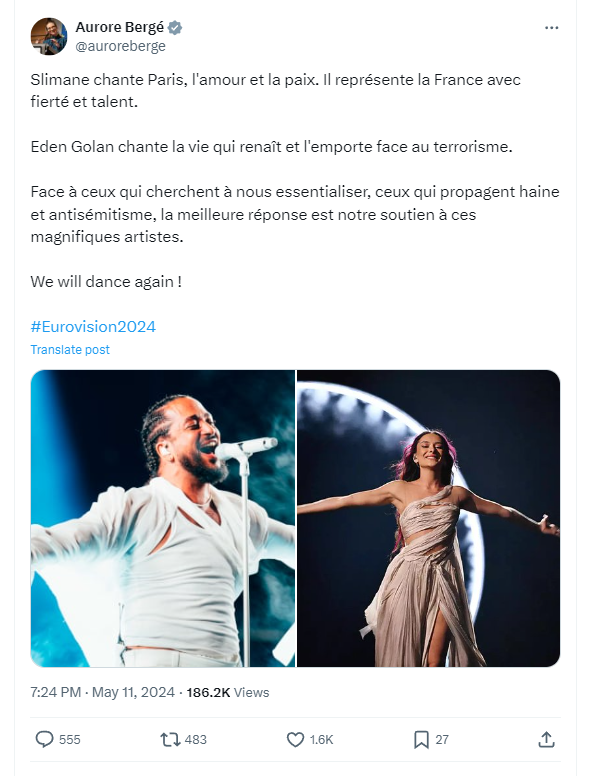This screenshot has width=592, height=776.
Task: Click the 1.6K likes count
Action: (x=321, y=739)
